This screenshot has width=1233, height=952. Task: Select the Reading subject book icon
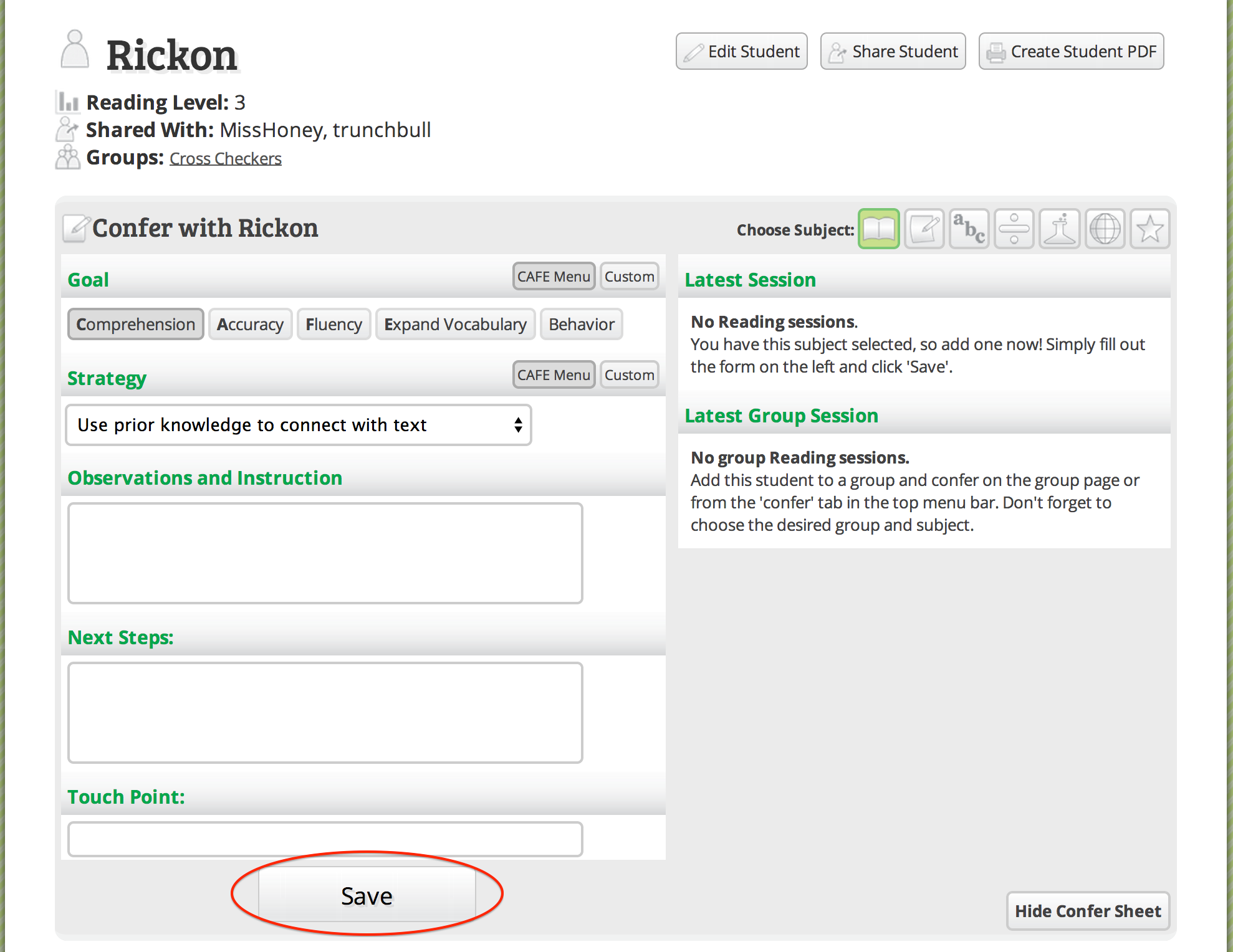click(878, 229)
